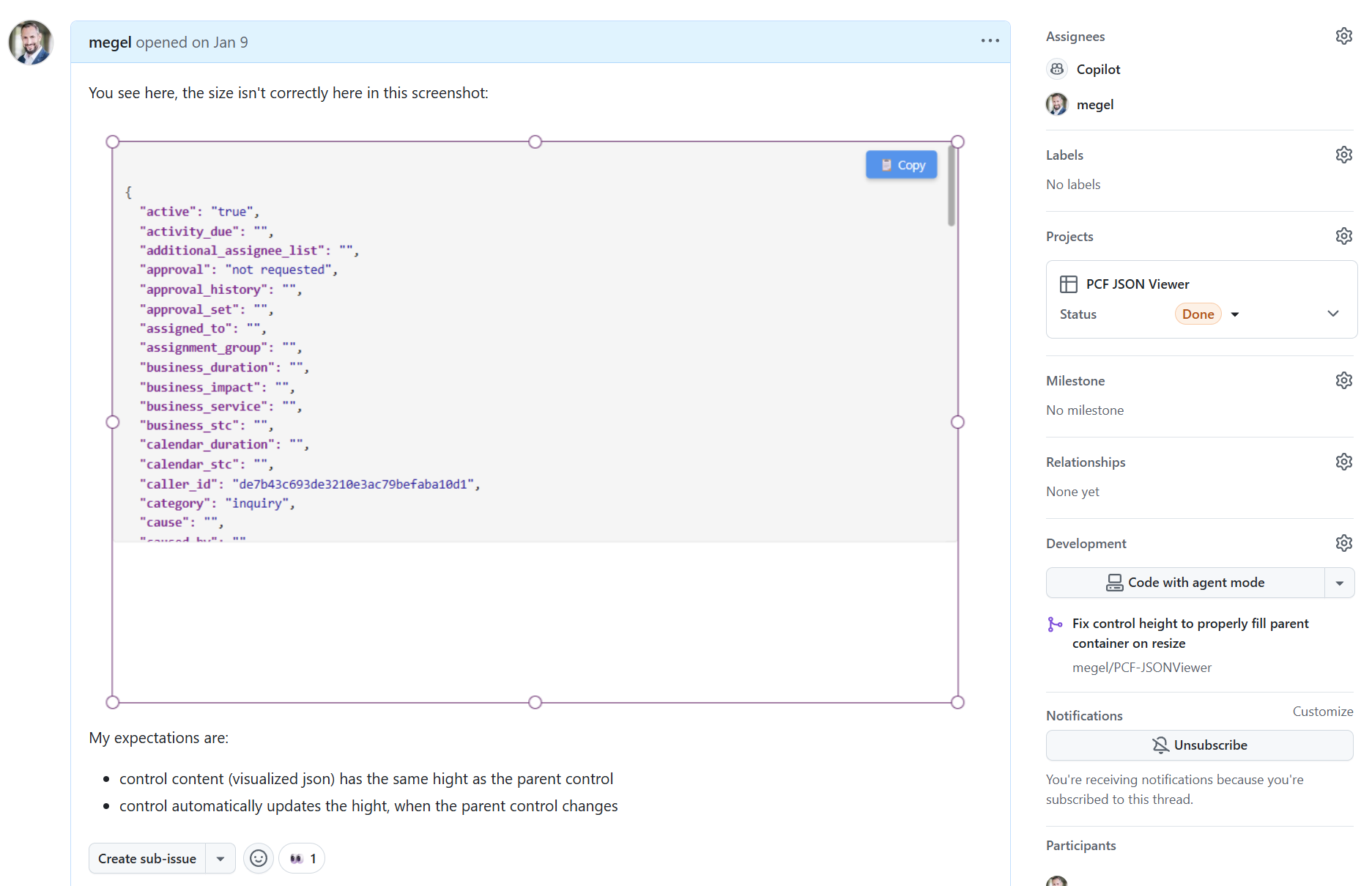Open the Assignees settings gear
Screen dimensions: 1372x886
coord(1344,35)
